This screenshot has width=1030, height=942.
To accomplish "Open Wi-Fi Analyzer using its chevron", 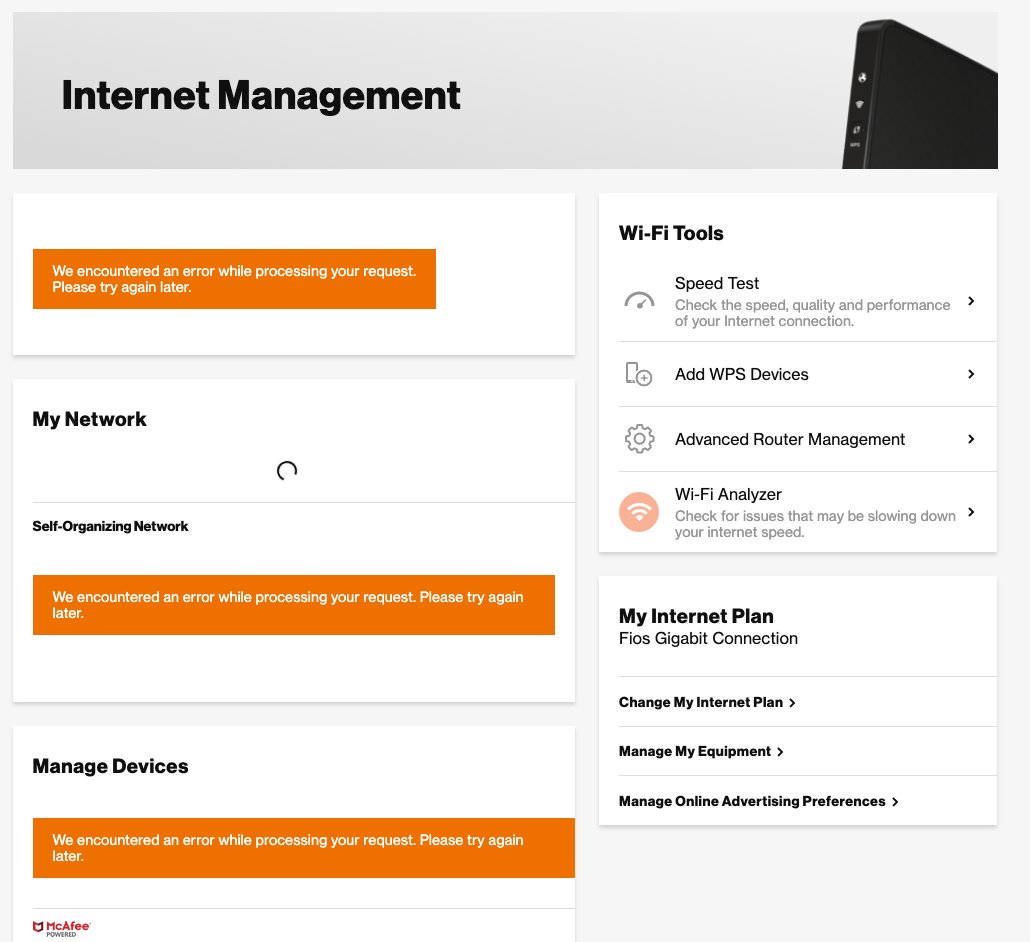I will [x=971, y=512].
